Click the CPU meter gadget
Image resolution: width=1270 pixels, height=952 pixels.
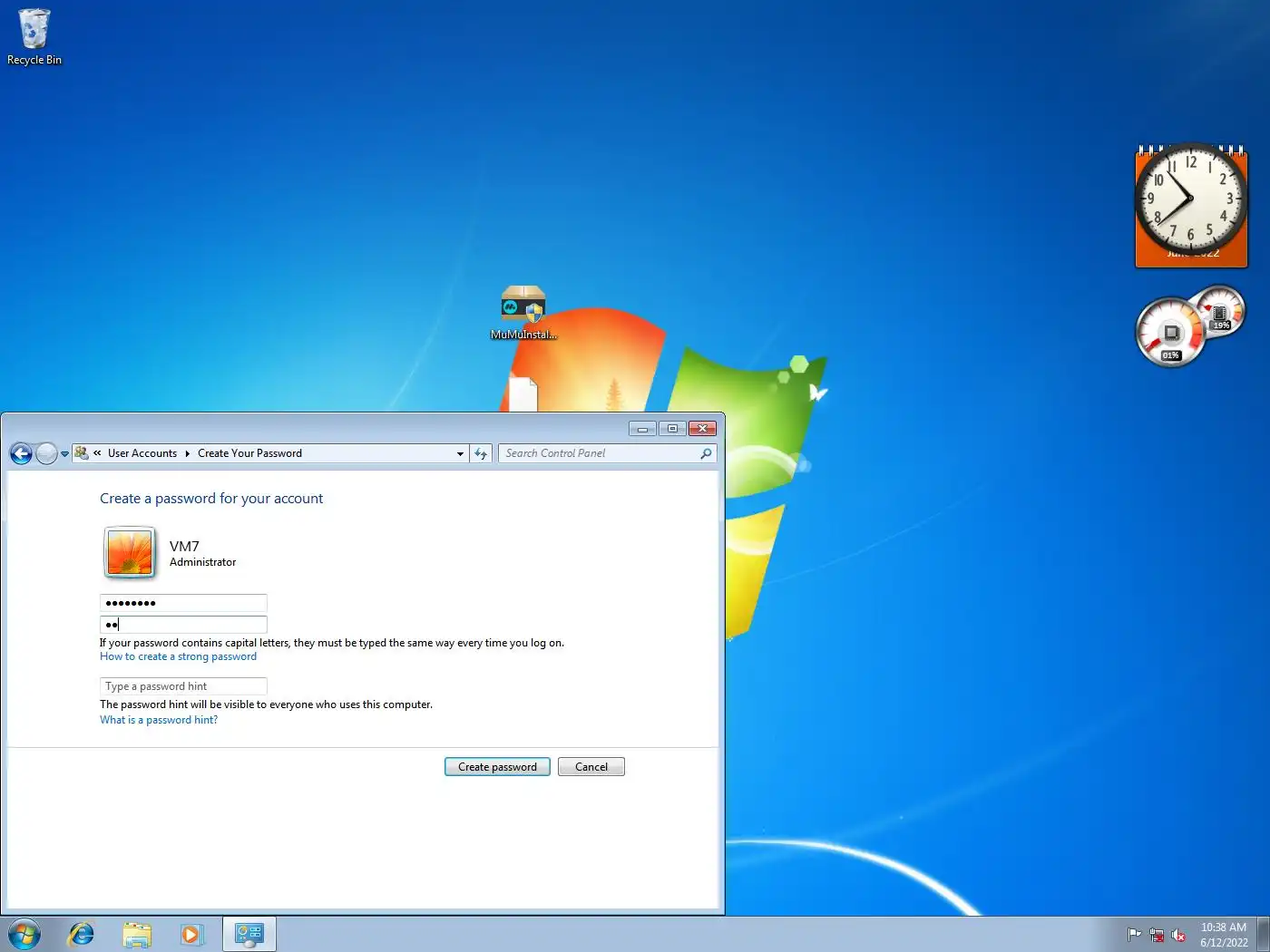click(1170, 332)
